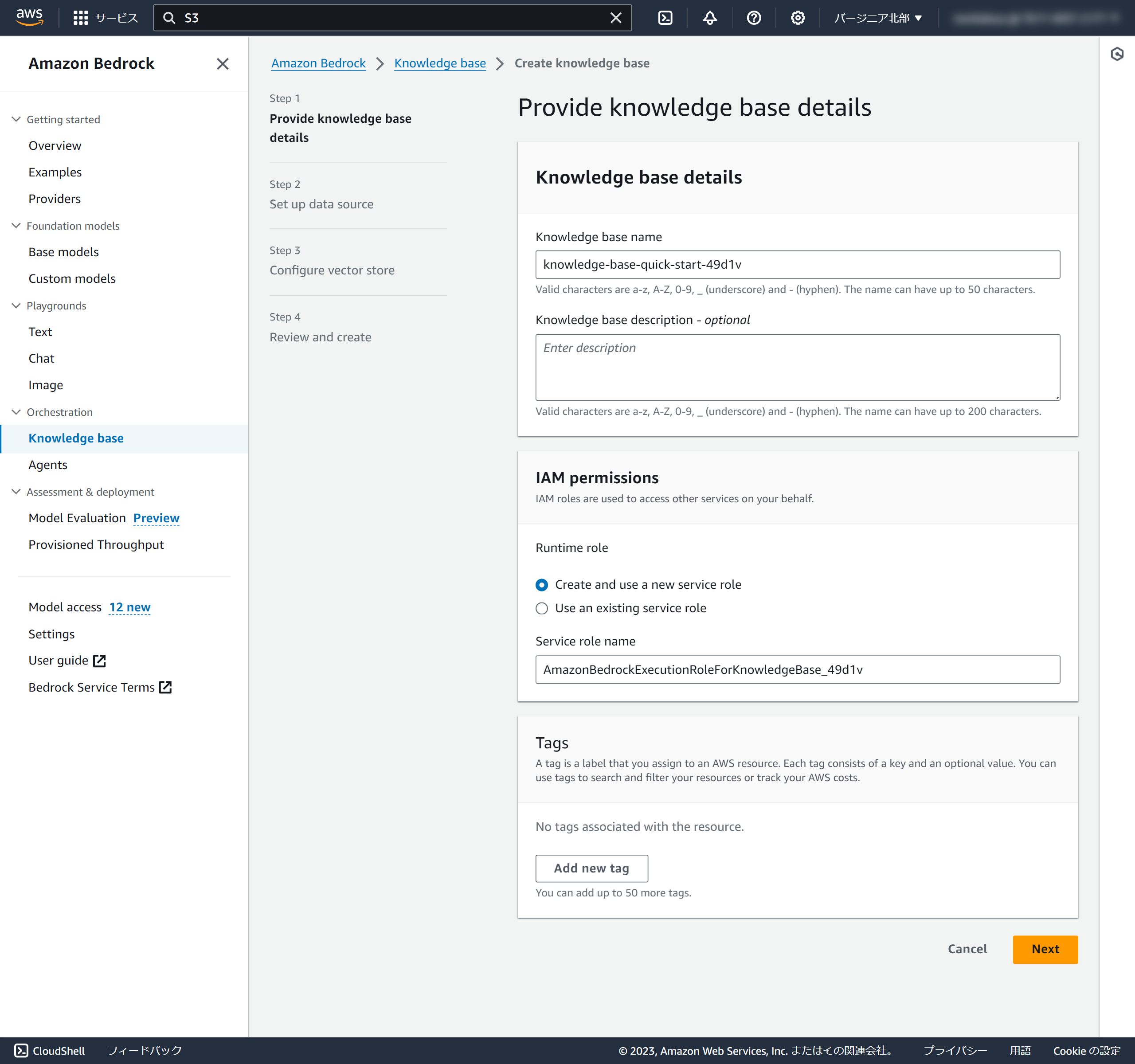Open the services grid menu
The image size is (1135, 1064).
click(x=81, y=18)
